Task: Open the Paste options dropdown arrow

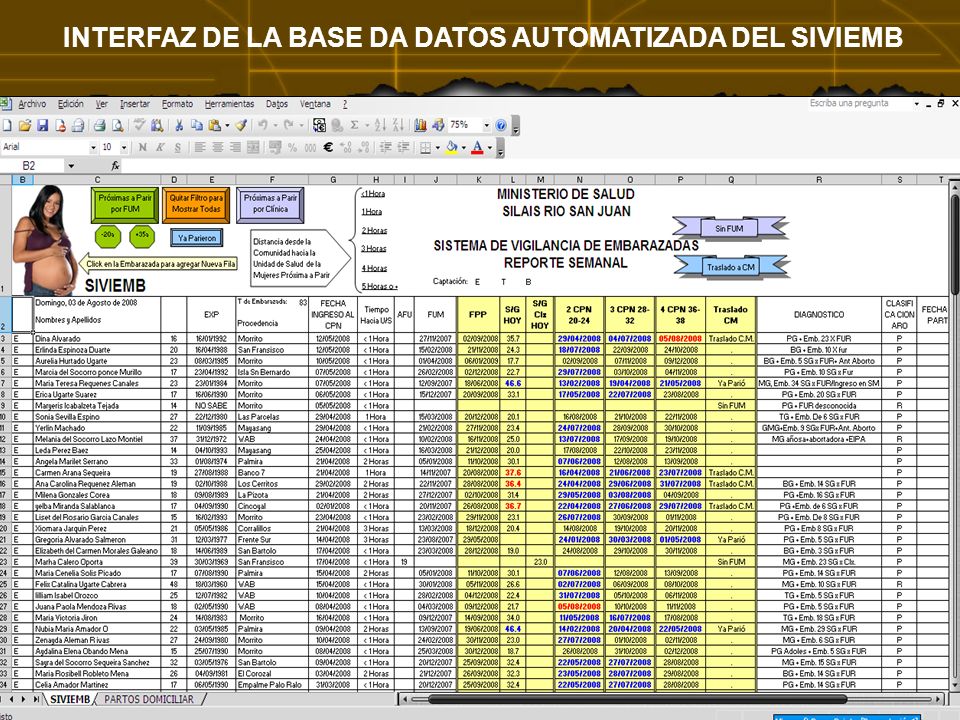Action: 227,126
